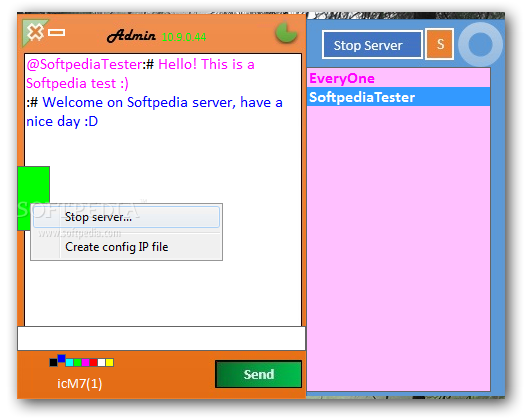Send the chat message
The height and width of the screenshot is (419, 525).
(258, 374)
